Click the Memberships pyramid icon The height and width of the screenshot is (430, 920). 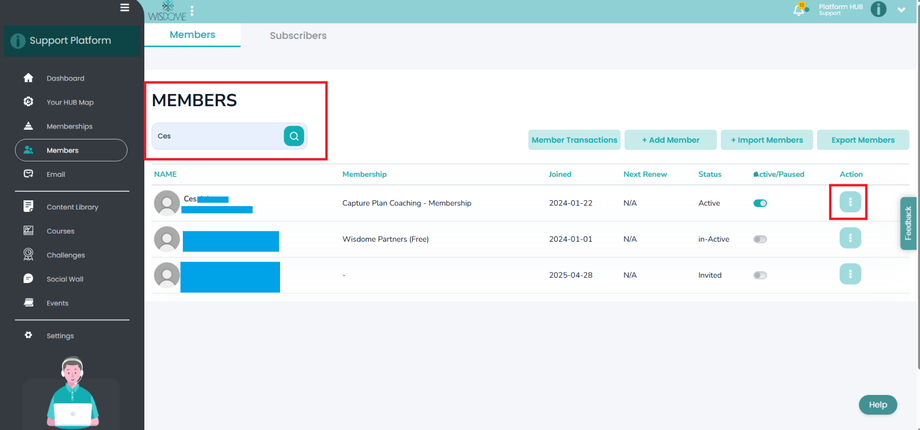(x=28, y=126)
